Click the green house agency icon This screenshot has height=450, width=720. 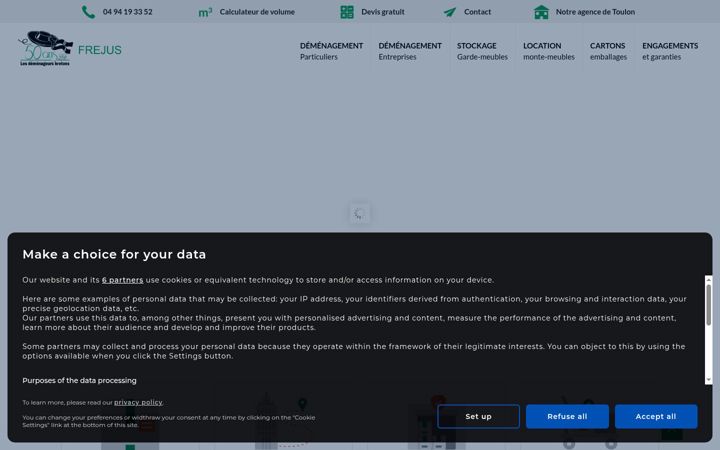pos(541,12)
